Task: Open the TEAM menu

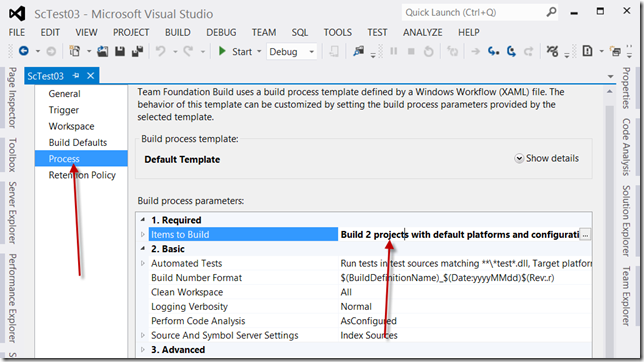Action: 264,32
